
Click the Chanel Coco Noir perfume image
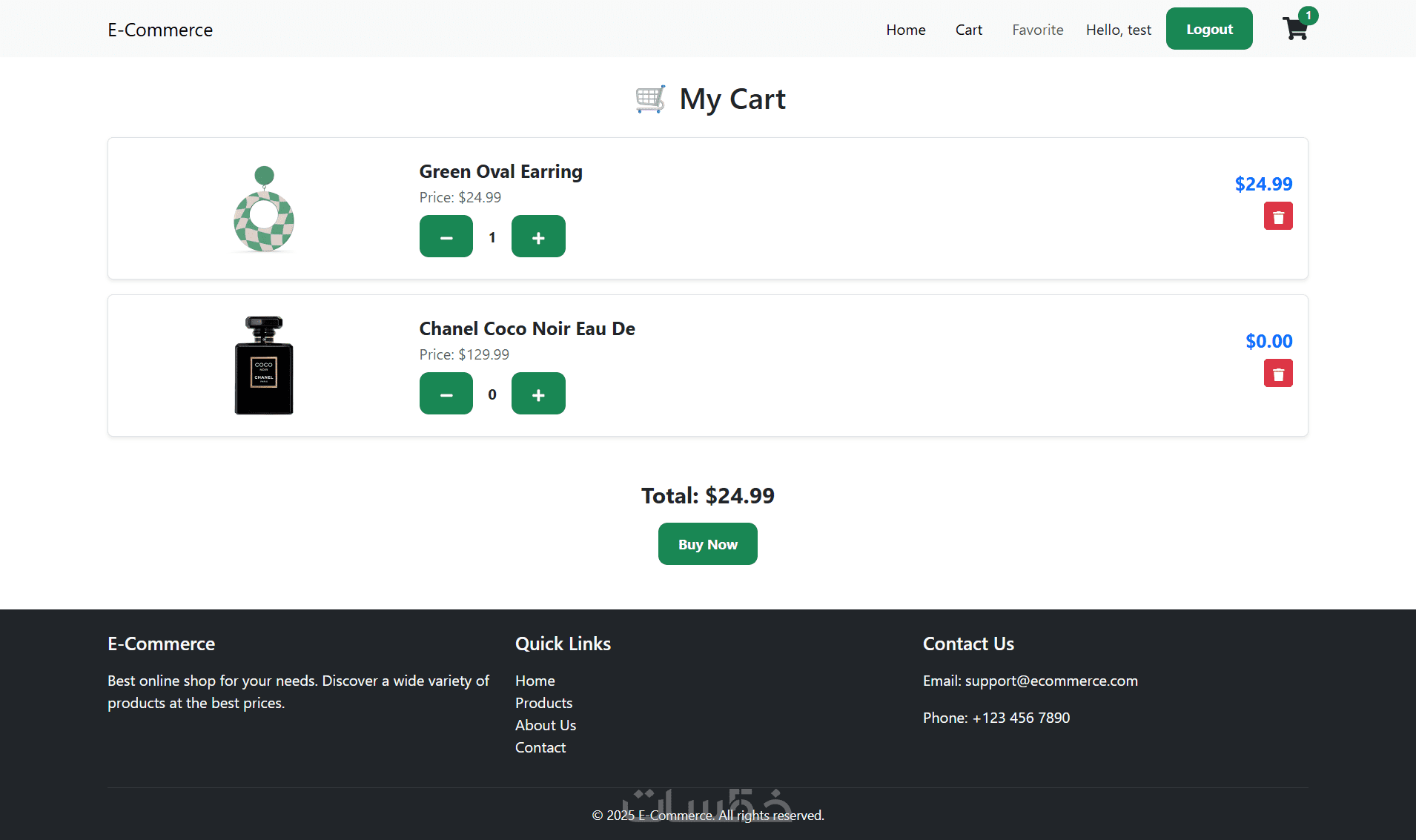pyautogui.click(x=264, y=366)
